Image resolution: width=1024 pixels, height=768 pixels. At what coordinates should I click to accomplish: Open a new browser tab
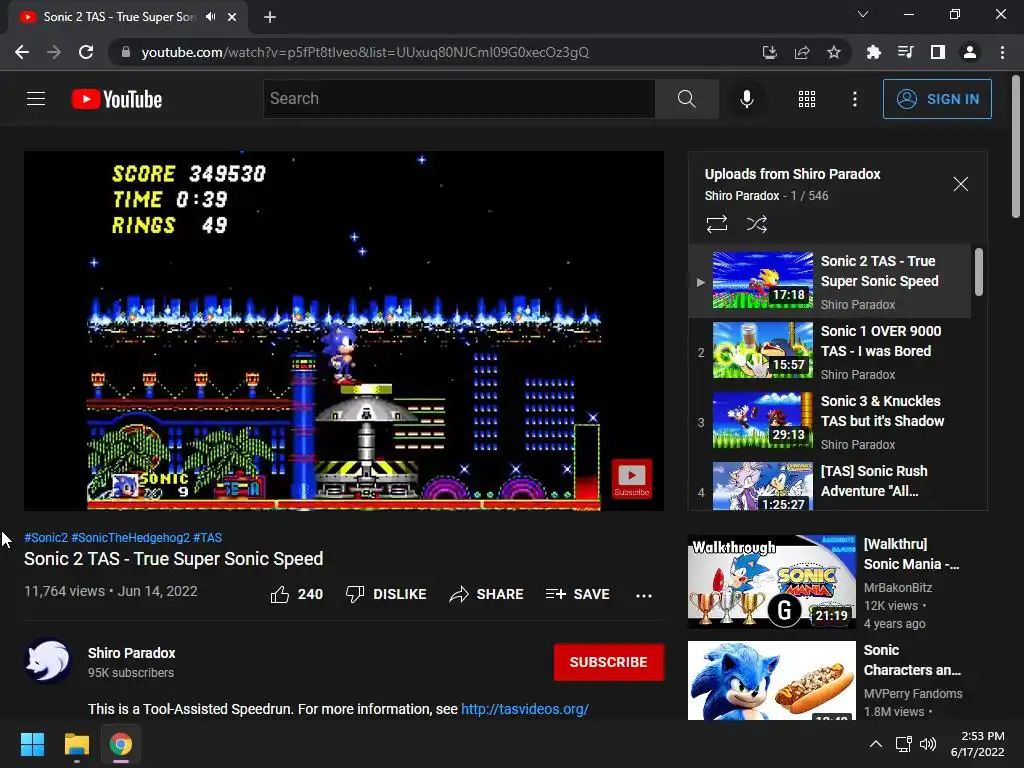270,17
